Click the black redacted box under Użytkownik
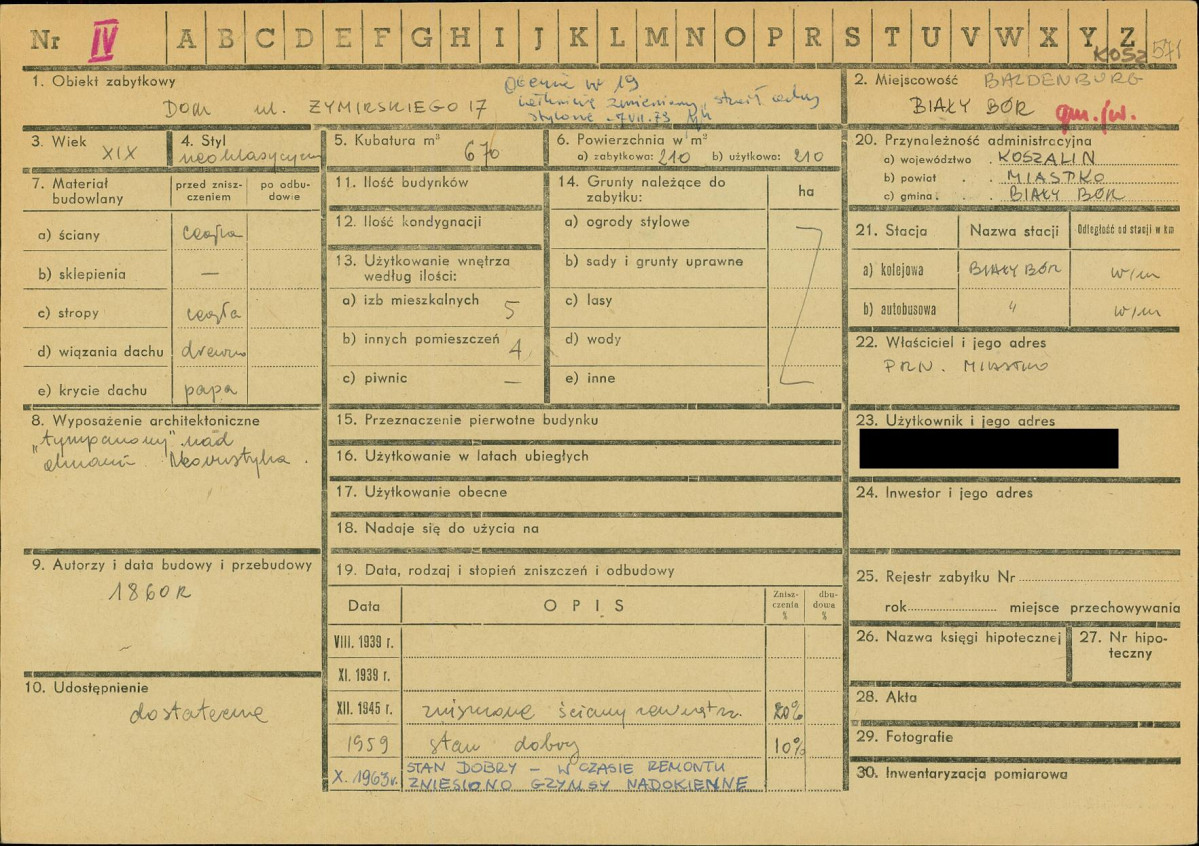1199x846 pixels. pyautogui.click(x=989, y=448)
